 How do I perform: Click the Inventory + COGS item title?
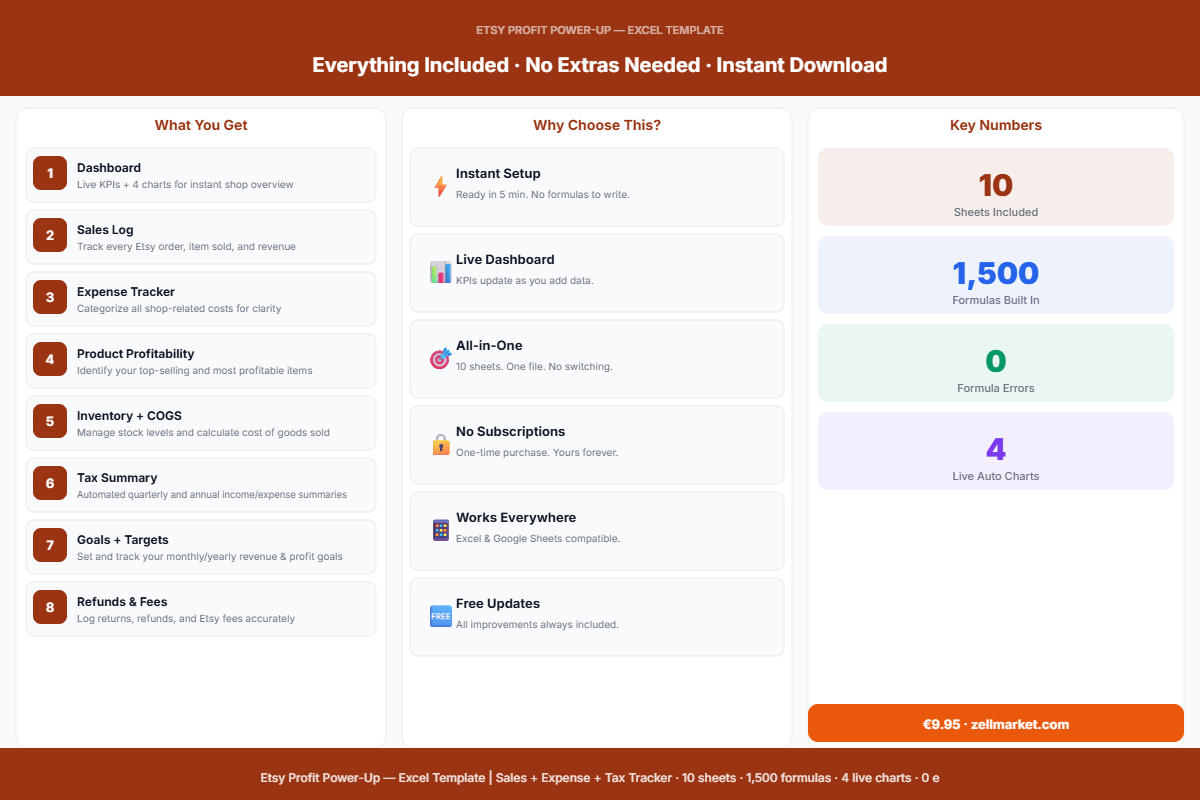tap(129, 416)
